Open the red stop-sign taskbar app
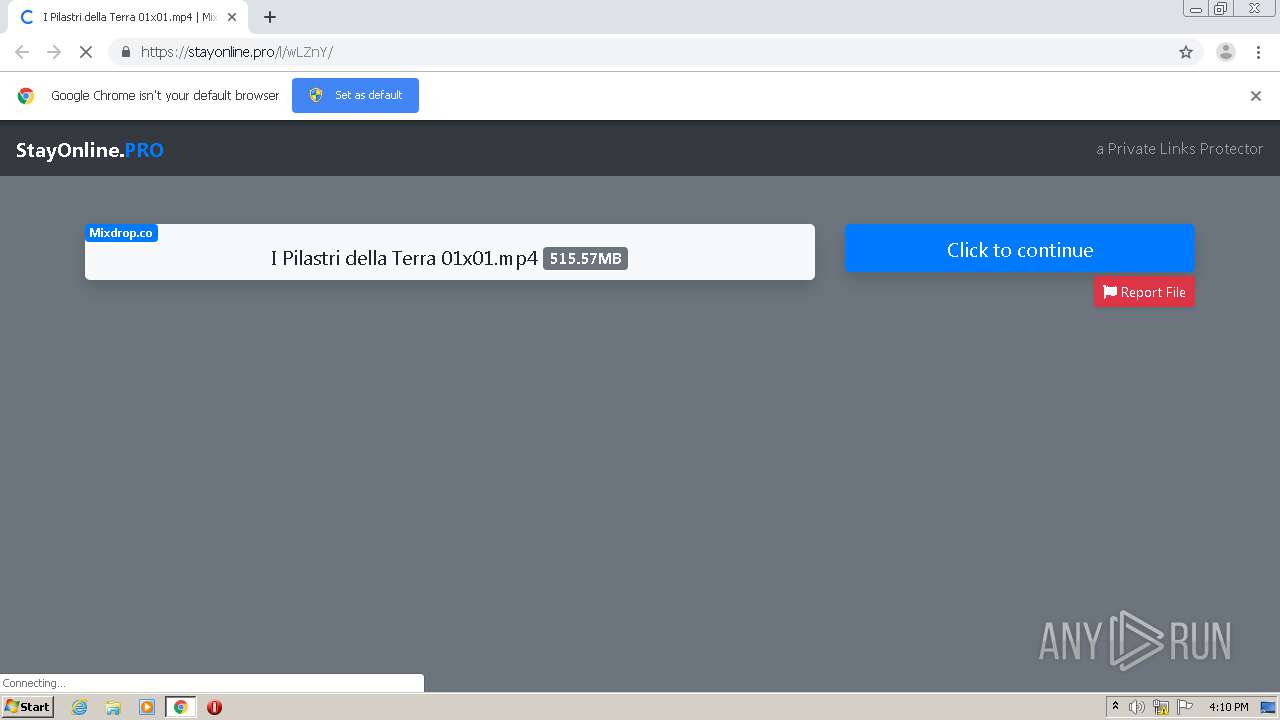The image size is (1280, 720). point(215,707)
